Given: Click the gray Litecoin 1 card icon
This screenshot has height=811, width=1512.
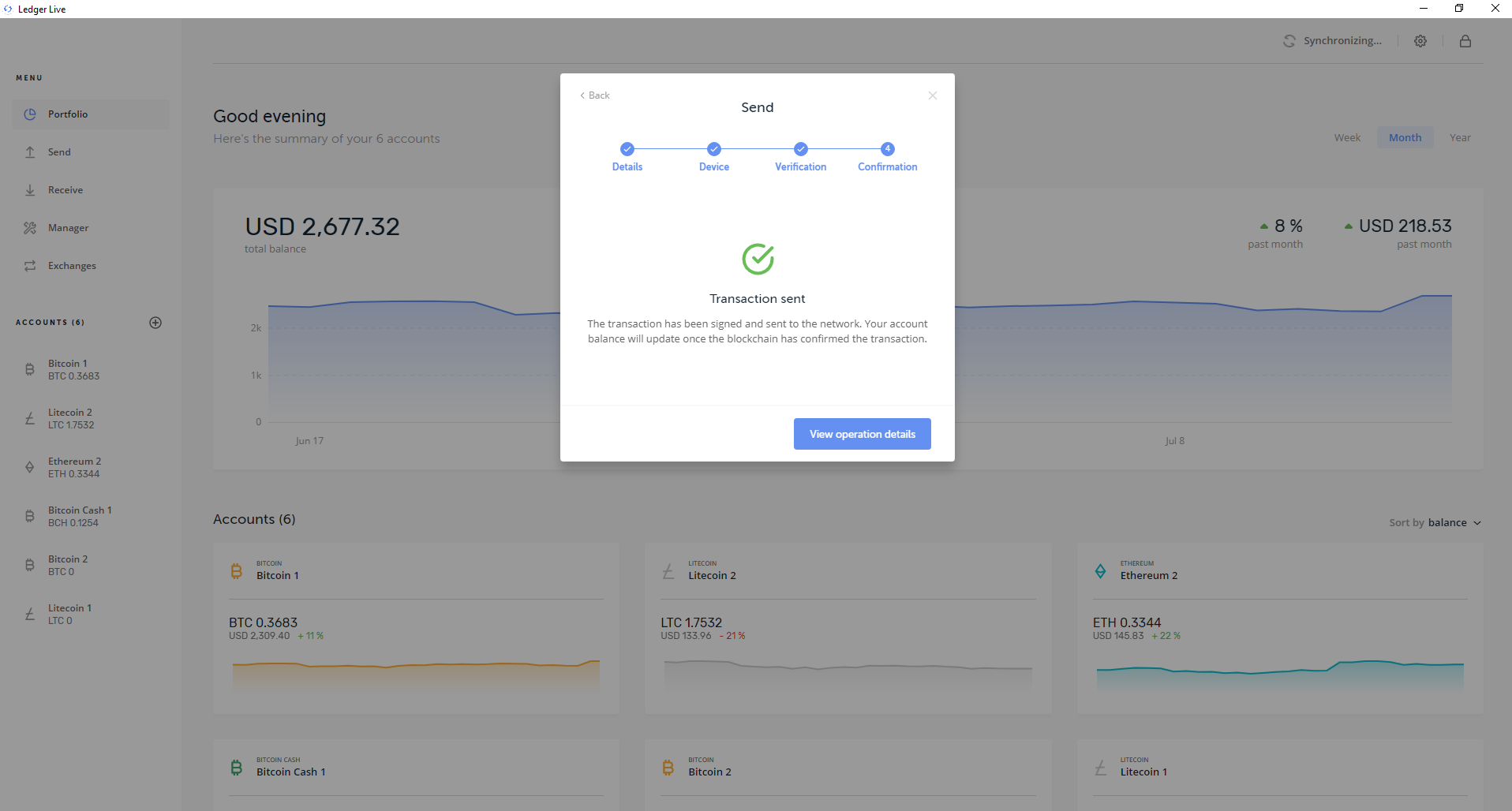Looking at the screenshot, I should 1100,768.
